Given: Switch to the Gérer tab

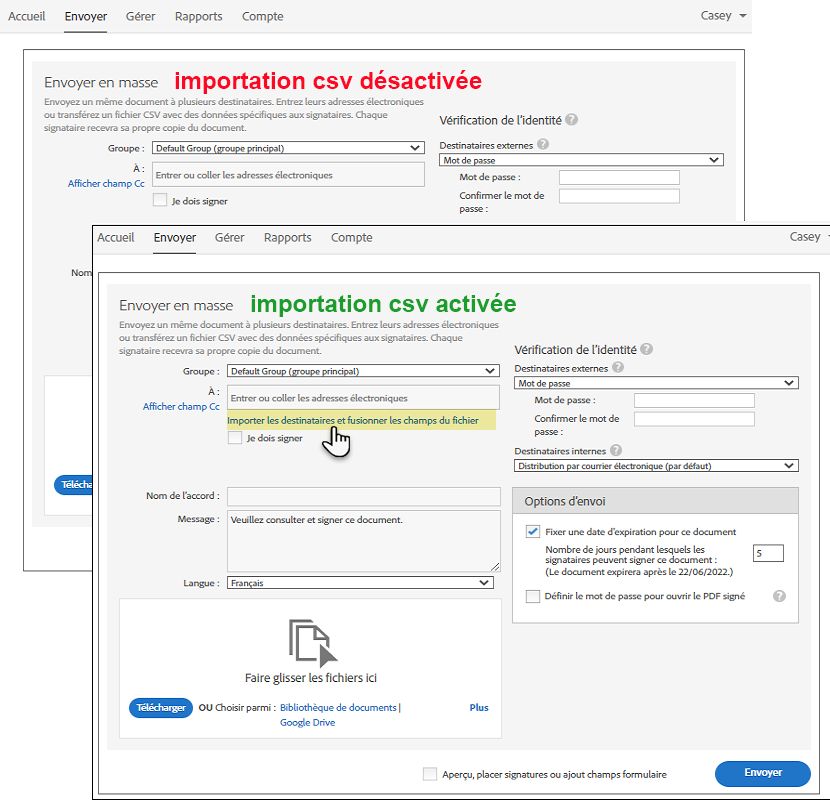Looking at the screenshot, I should pos(229,237).
